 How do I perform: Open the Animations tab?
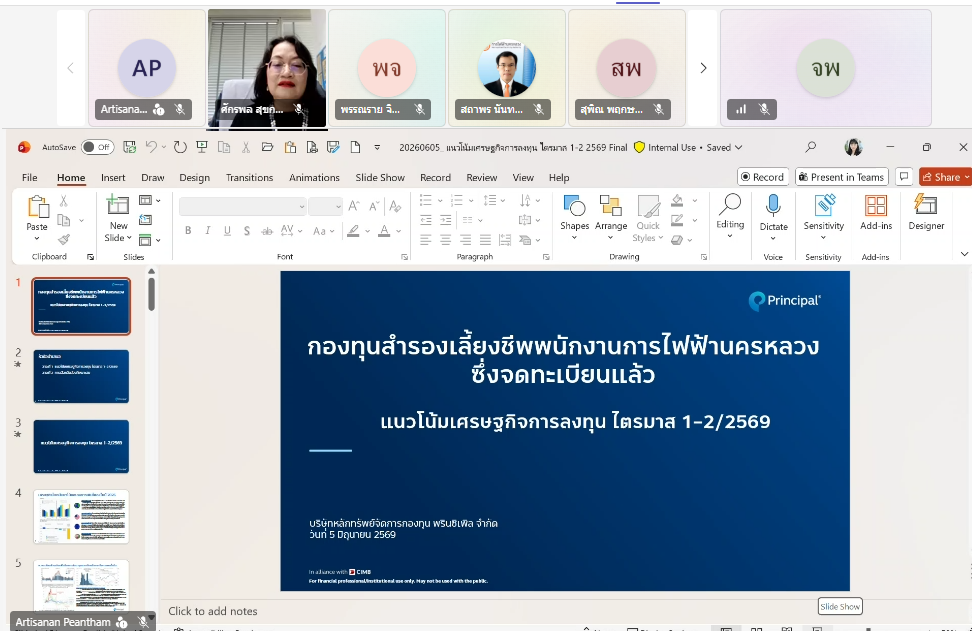coord(314,177)
